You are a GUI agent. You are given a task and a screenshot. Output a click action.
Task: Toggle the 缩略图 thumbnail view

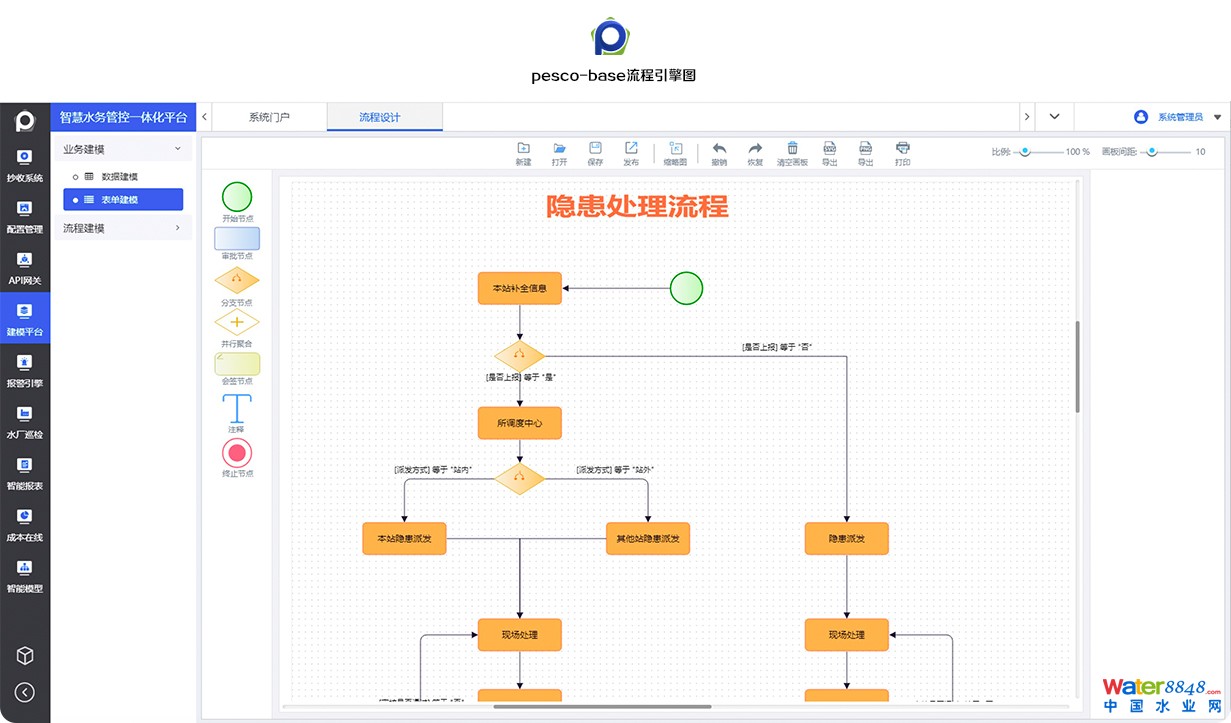click(x=676, y=152)
